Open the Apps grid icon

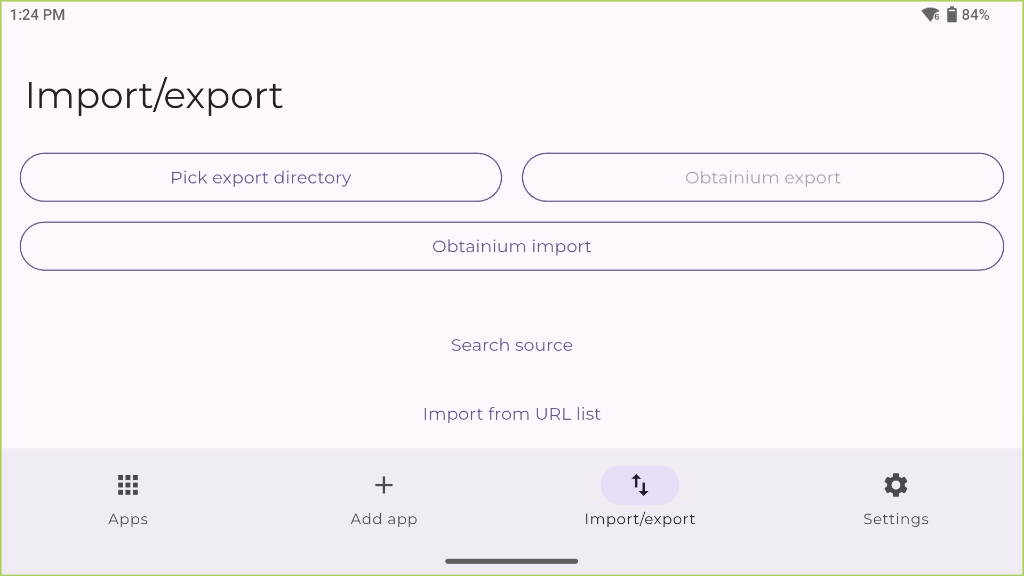(x=128, y=485)
